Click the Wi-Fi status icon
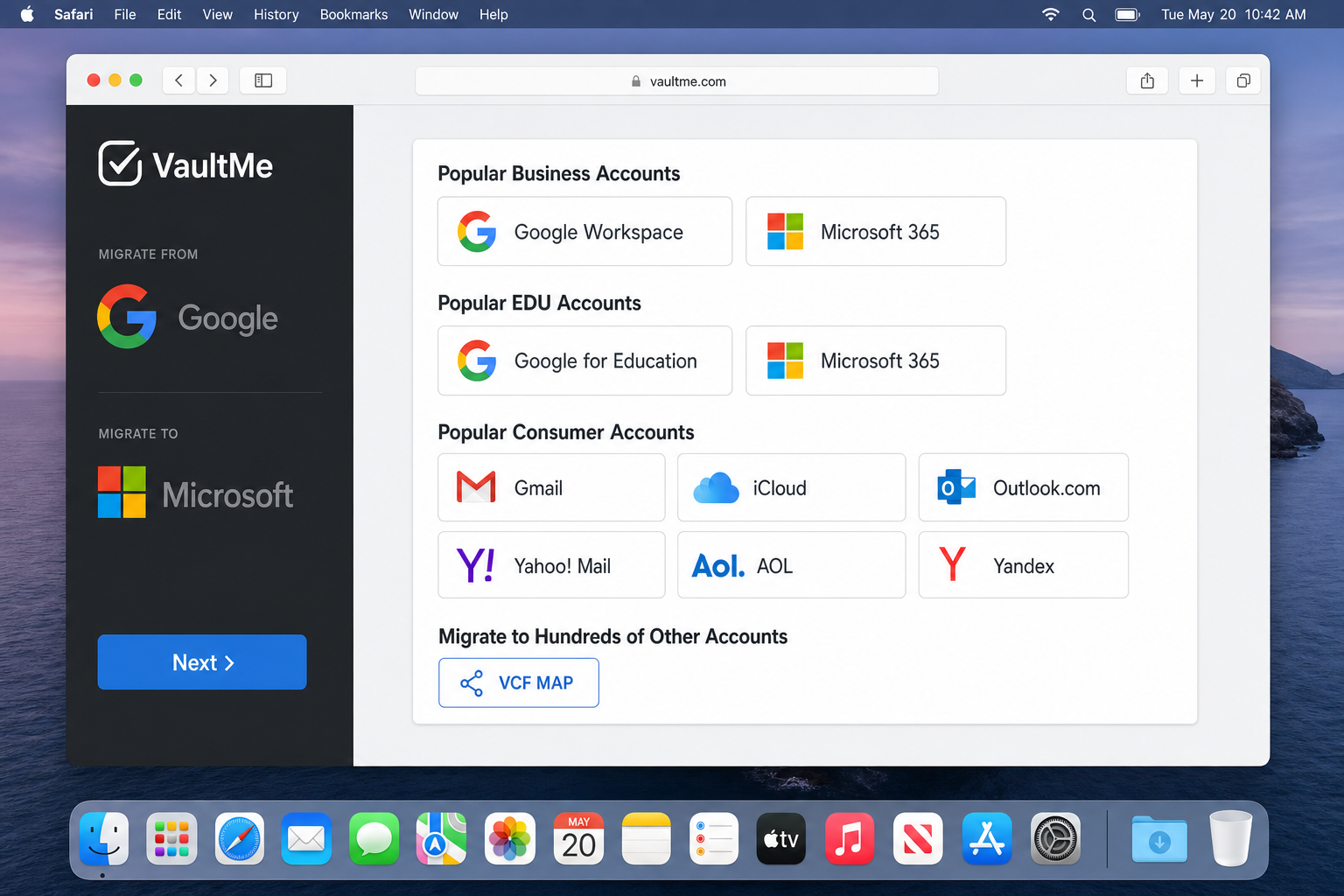Viewport: 1344px width, 896px height. coord(1051,14)
